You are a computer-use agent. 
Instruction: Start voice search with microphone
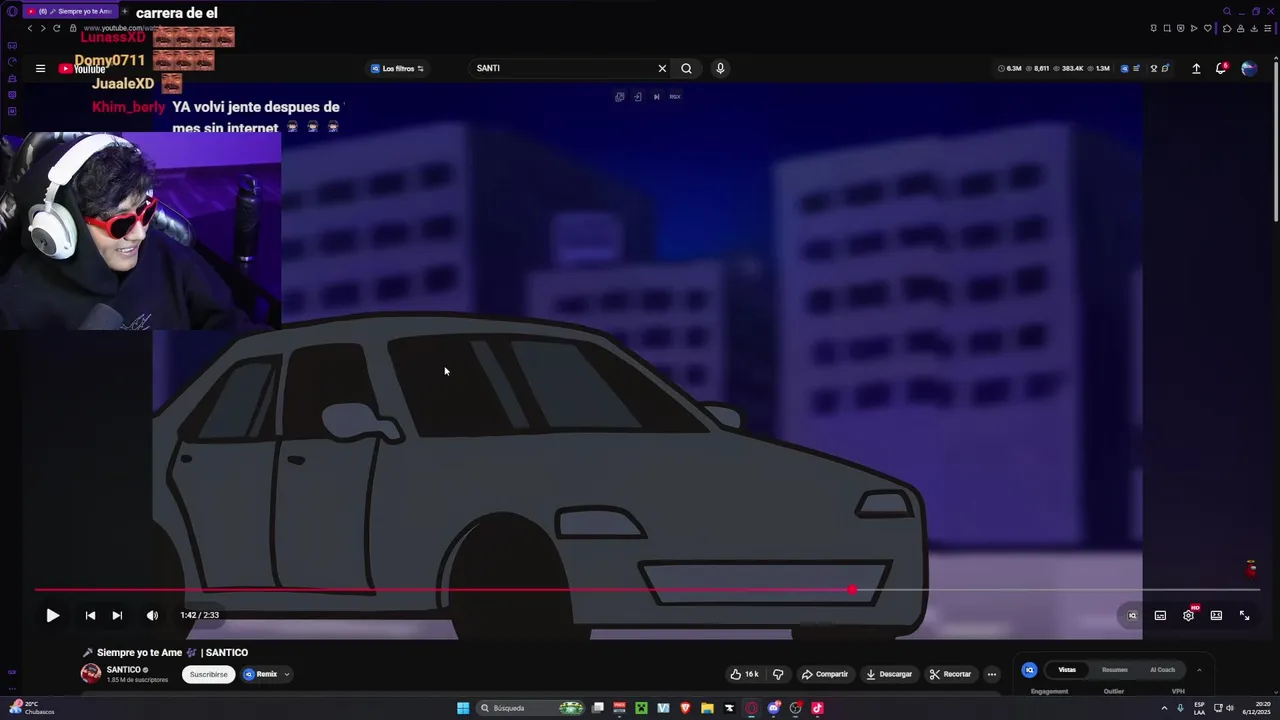720,68
